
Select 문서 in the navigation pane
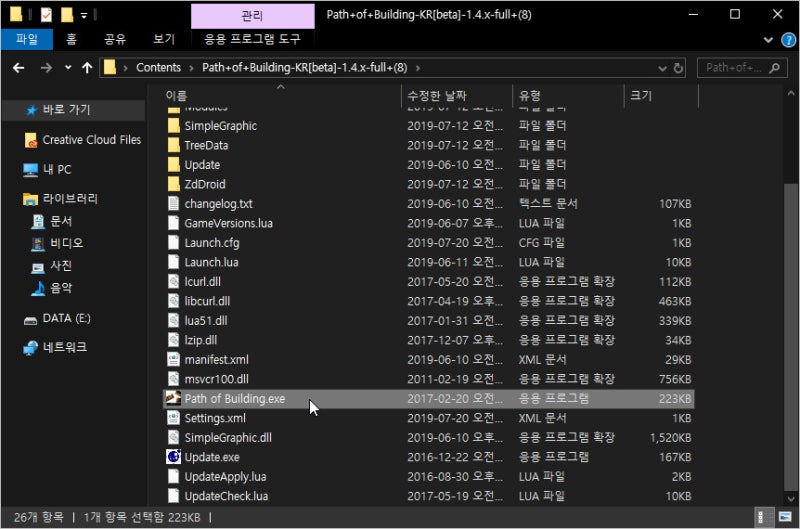[61, 221]
